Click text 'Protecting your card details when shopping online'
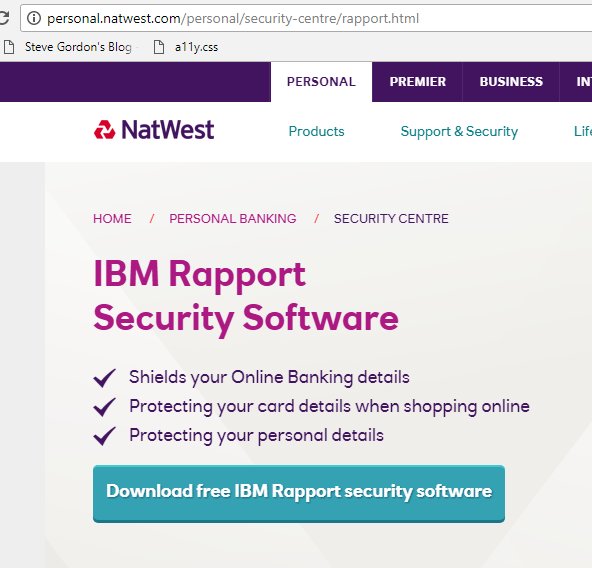Screen dimensions: 592x568 pos(329,407)
